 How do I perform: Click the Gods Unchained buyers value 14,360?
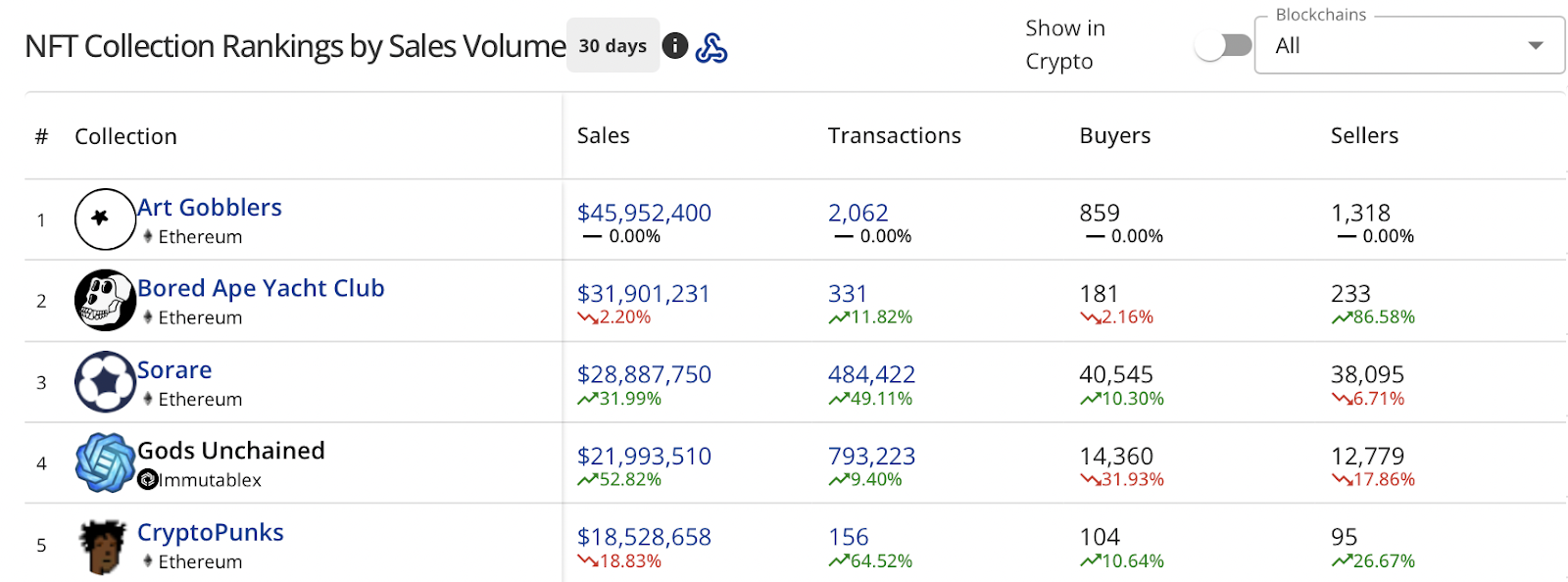1116,456
